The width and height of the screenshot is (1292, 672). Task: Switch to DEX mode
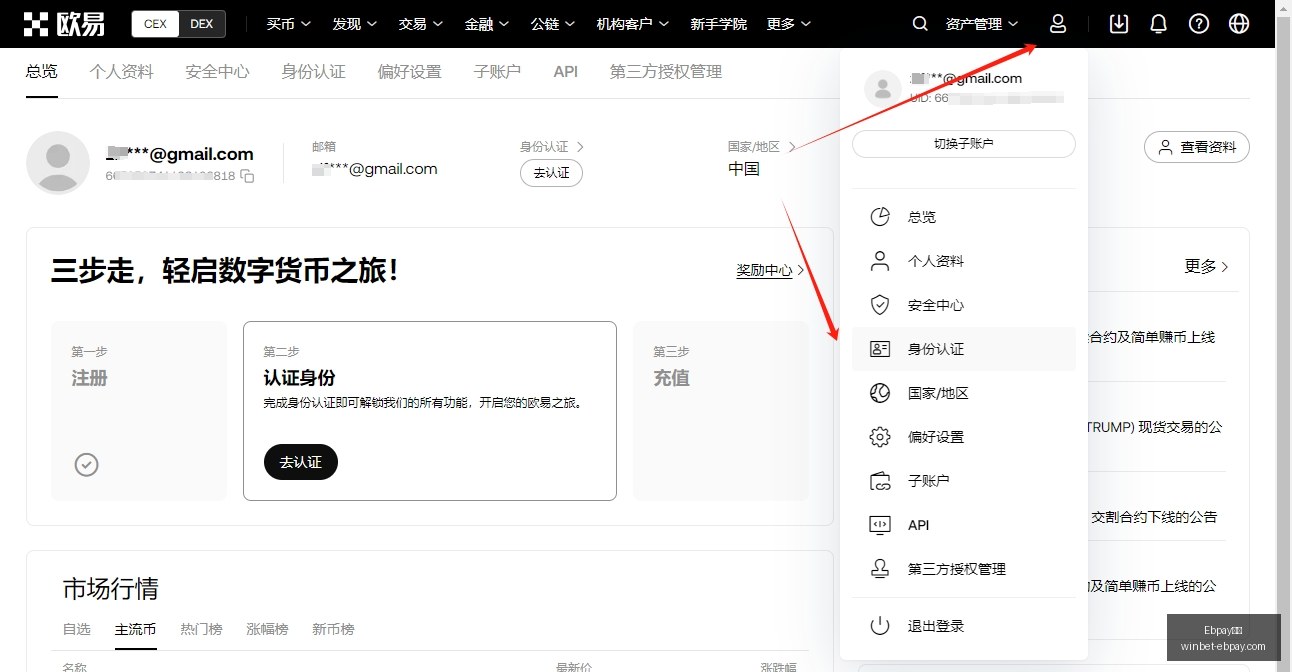(x=202, y=24)
